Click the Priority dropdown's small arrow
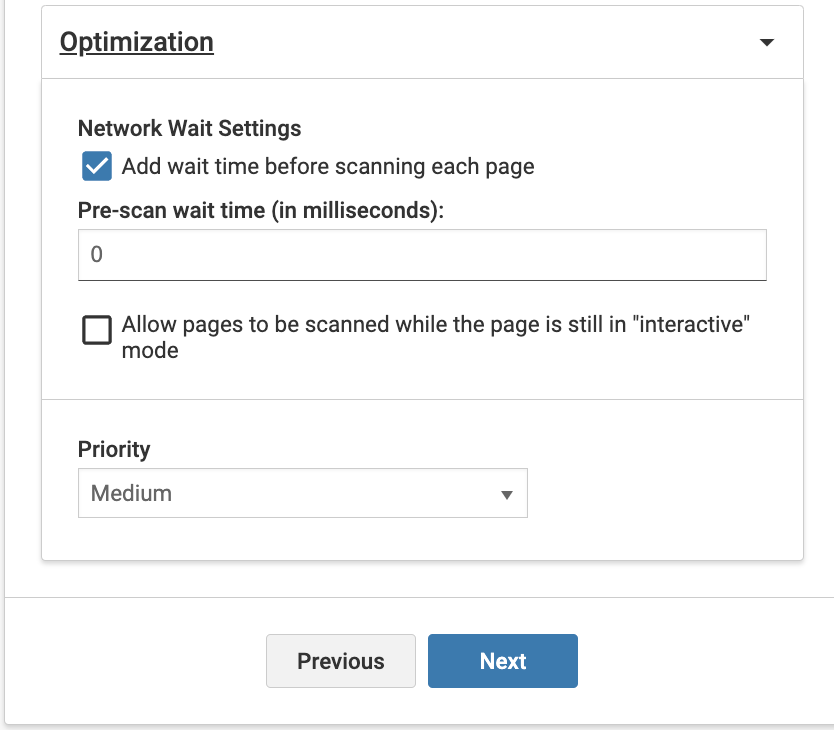 click(506, 495)
